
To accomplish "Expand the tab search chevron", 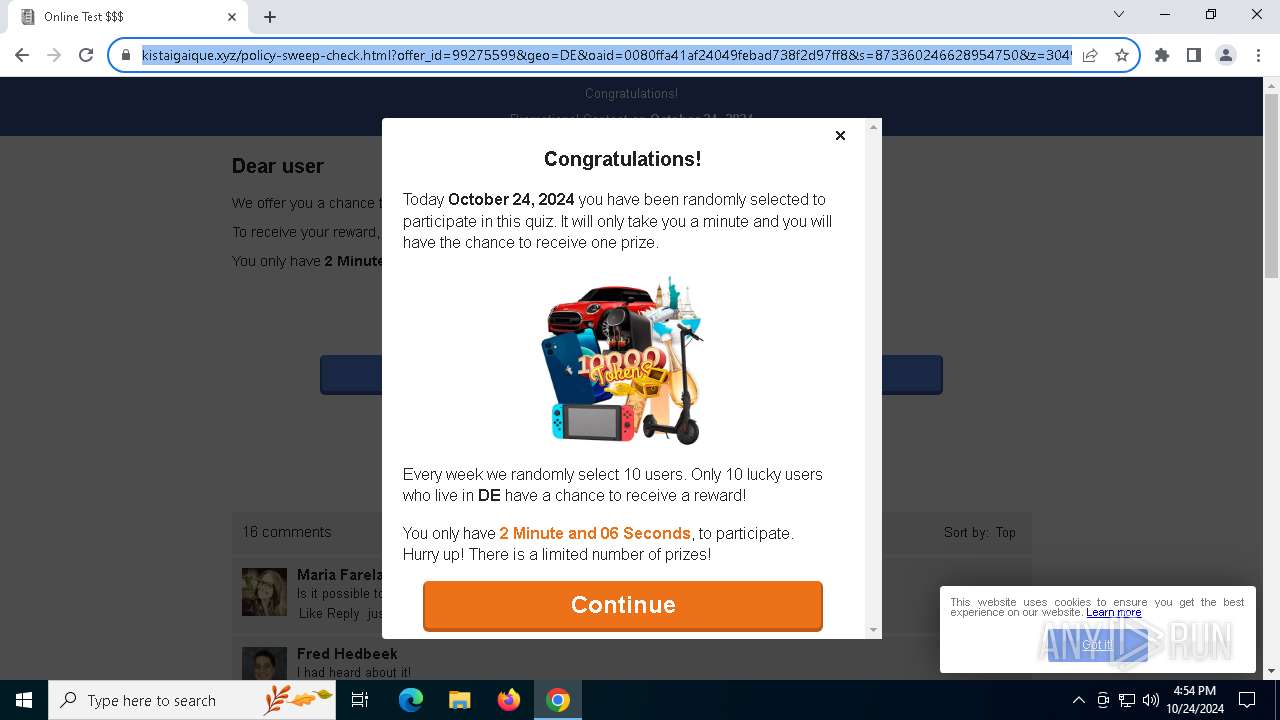I will pos(1119,14).
